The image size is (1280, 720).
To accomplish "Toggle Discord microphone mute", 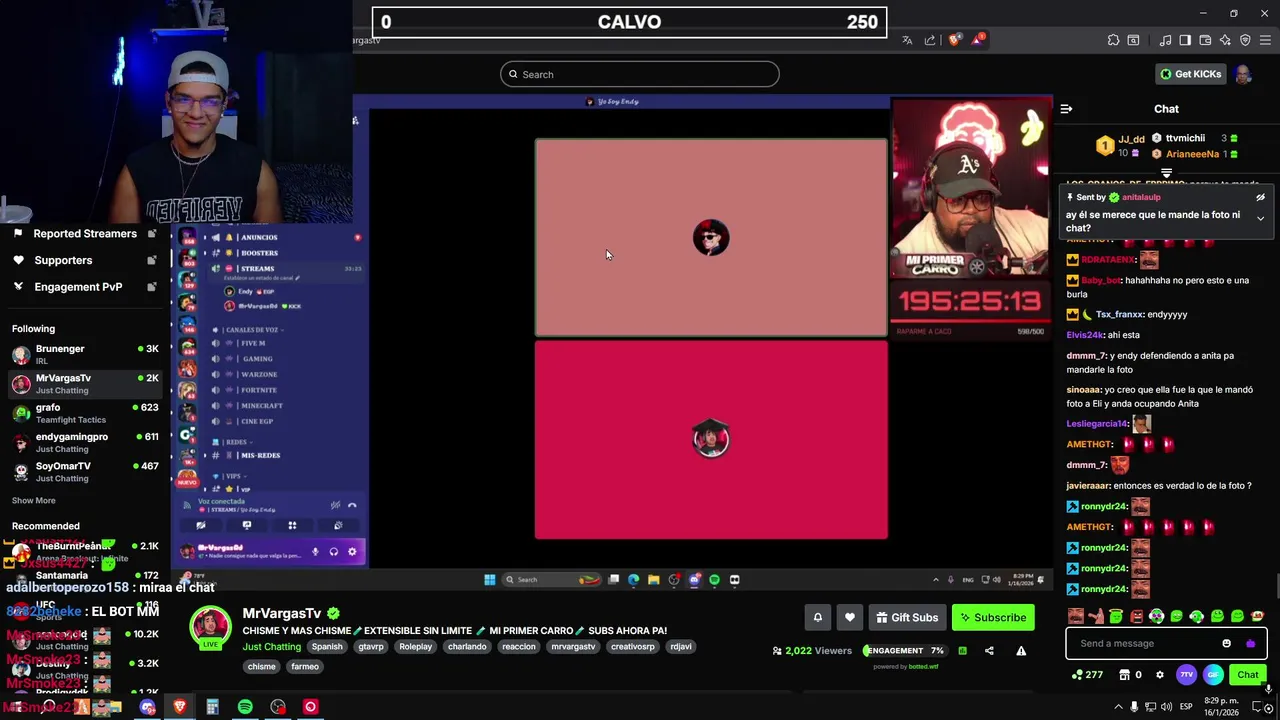I will [x=315, y=552].
